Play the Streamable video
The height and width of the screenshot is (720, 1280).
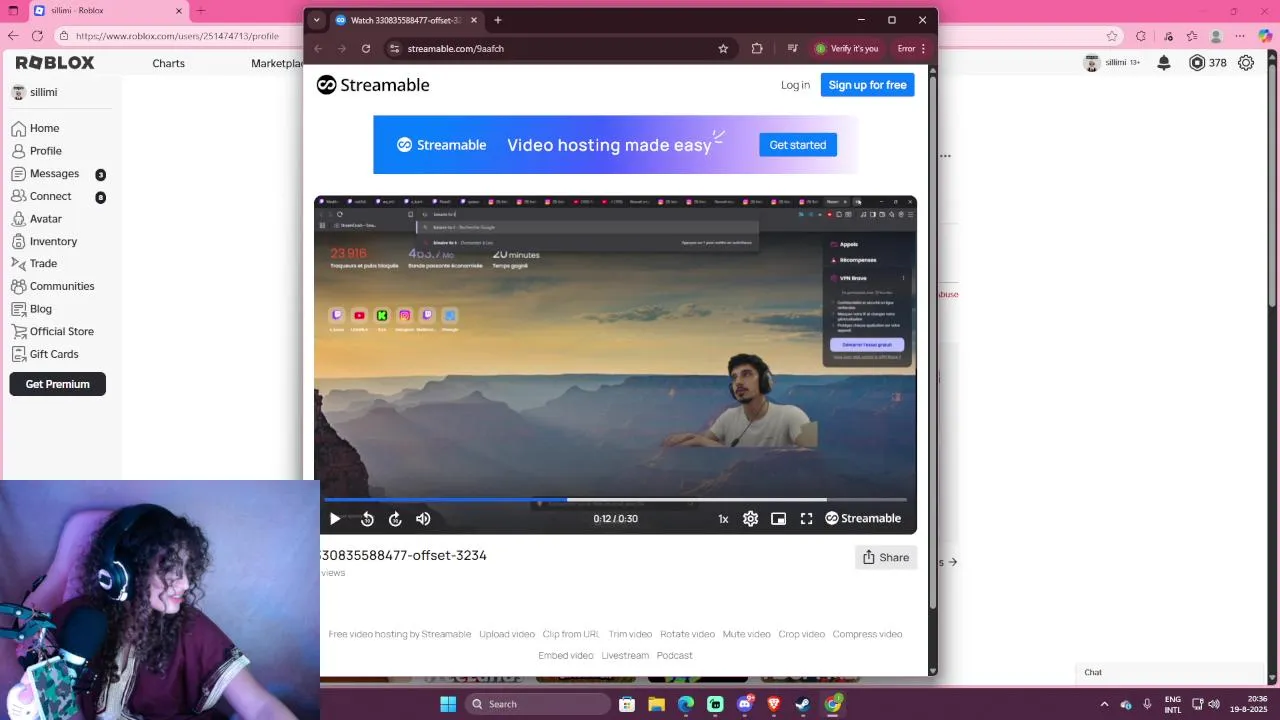pos(335,519)
